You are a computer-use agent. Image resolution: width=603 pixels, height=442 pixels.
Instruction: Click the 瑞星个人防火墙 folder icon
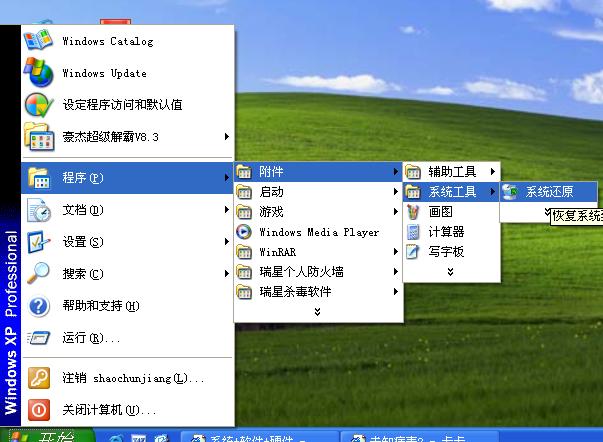coord(244,272)
